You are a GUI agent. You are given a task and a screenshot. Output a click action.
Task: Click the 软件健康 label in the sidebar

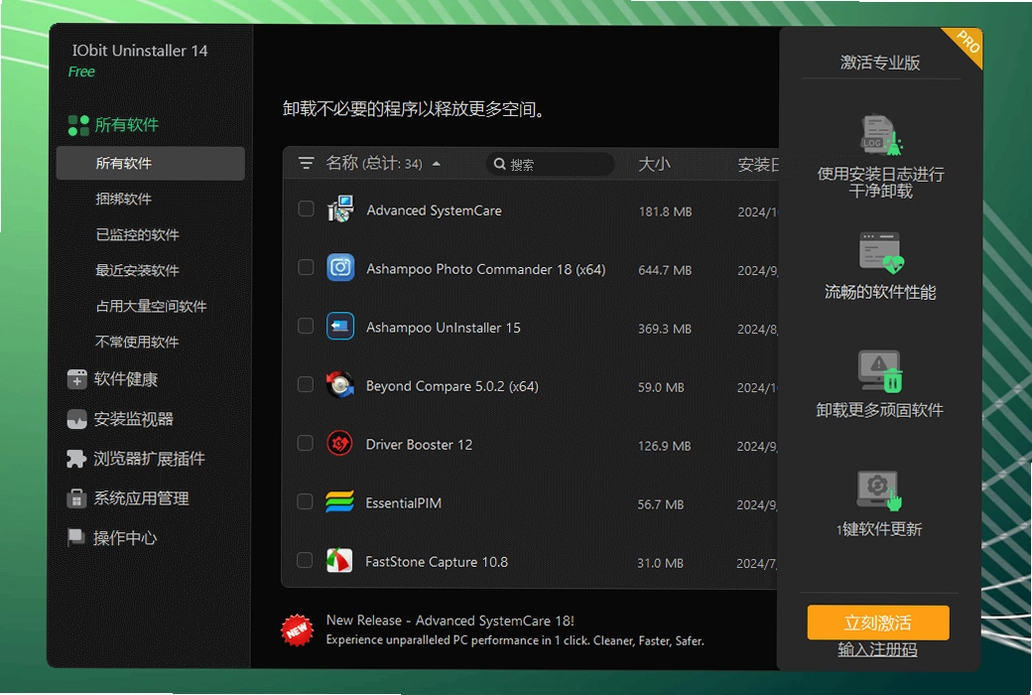(126, 379)
